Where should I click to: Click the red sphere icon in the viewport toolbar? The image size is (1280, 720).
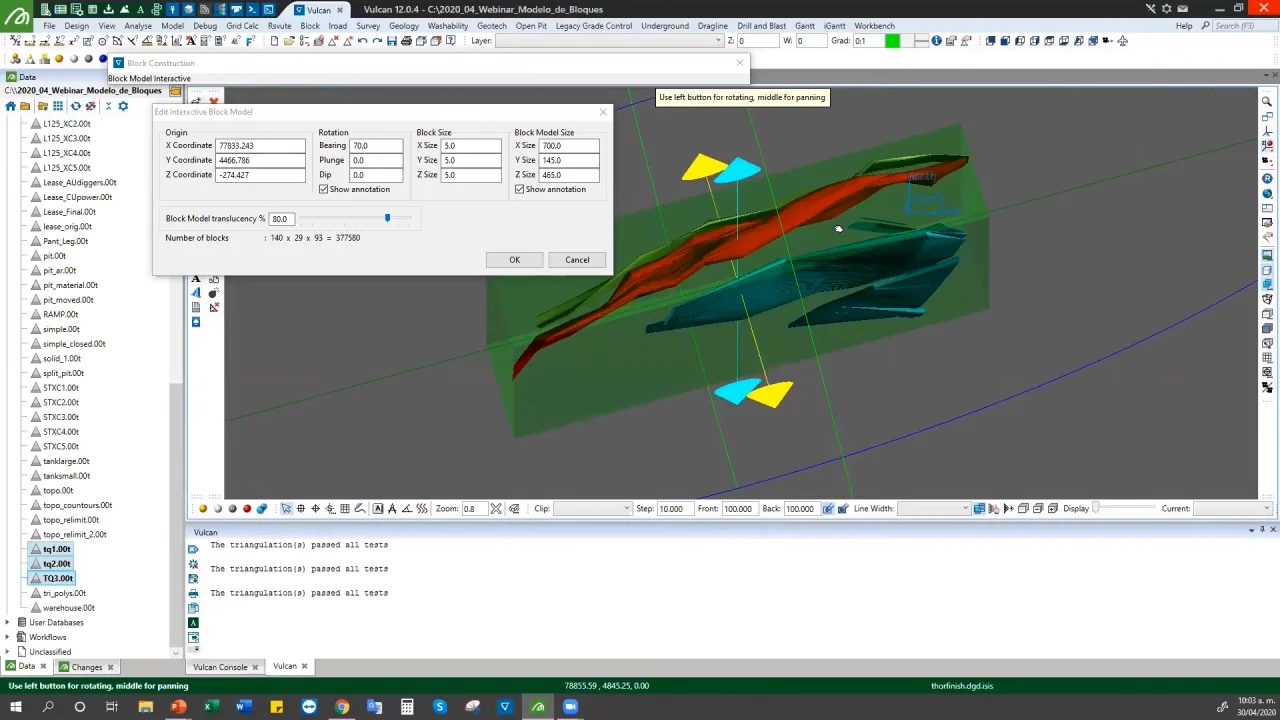pyautogui.click(x=247, y=509)
